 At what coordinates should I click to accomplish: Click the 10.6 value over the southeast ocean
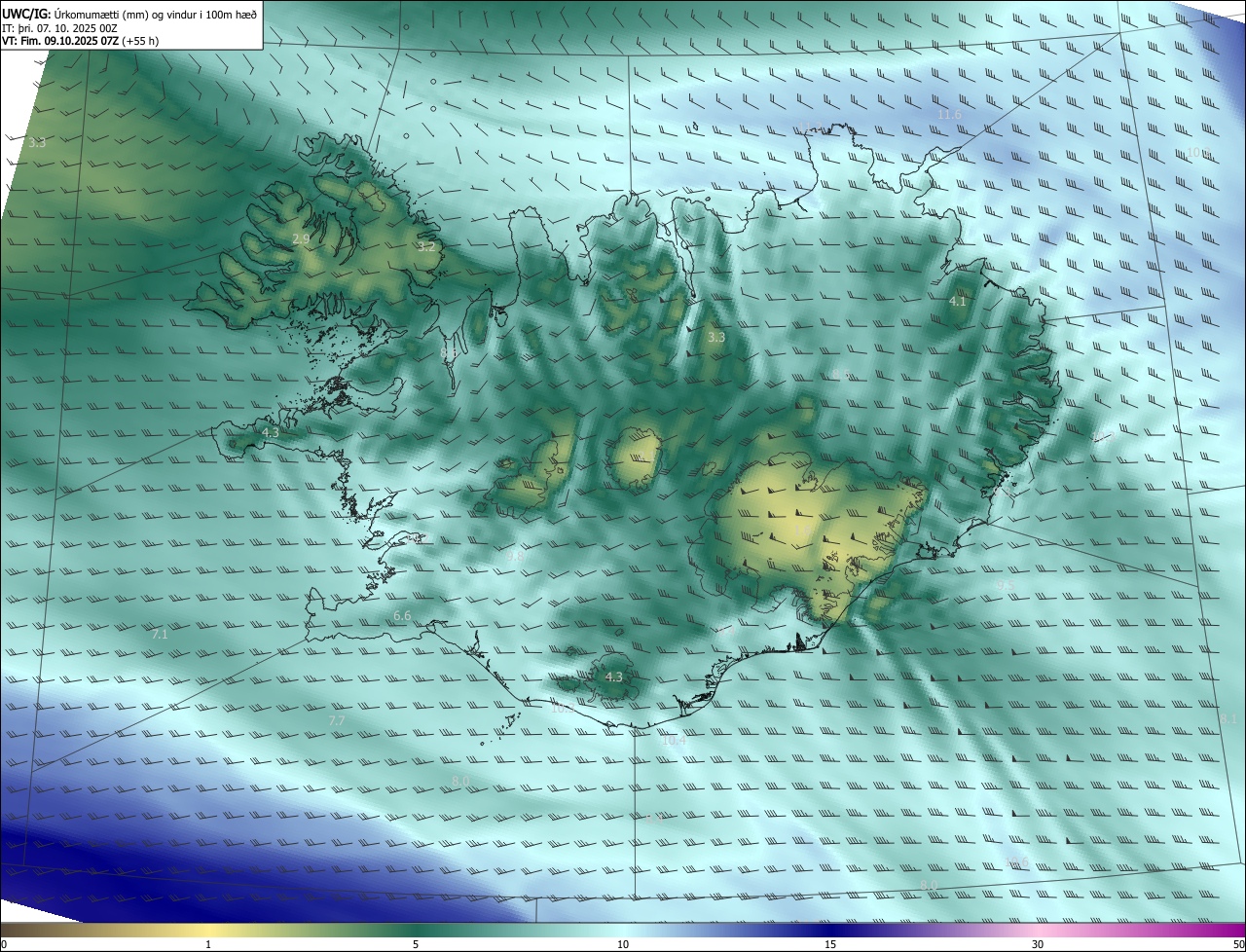click(x=1016, y=862)
